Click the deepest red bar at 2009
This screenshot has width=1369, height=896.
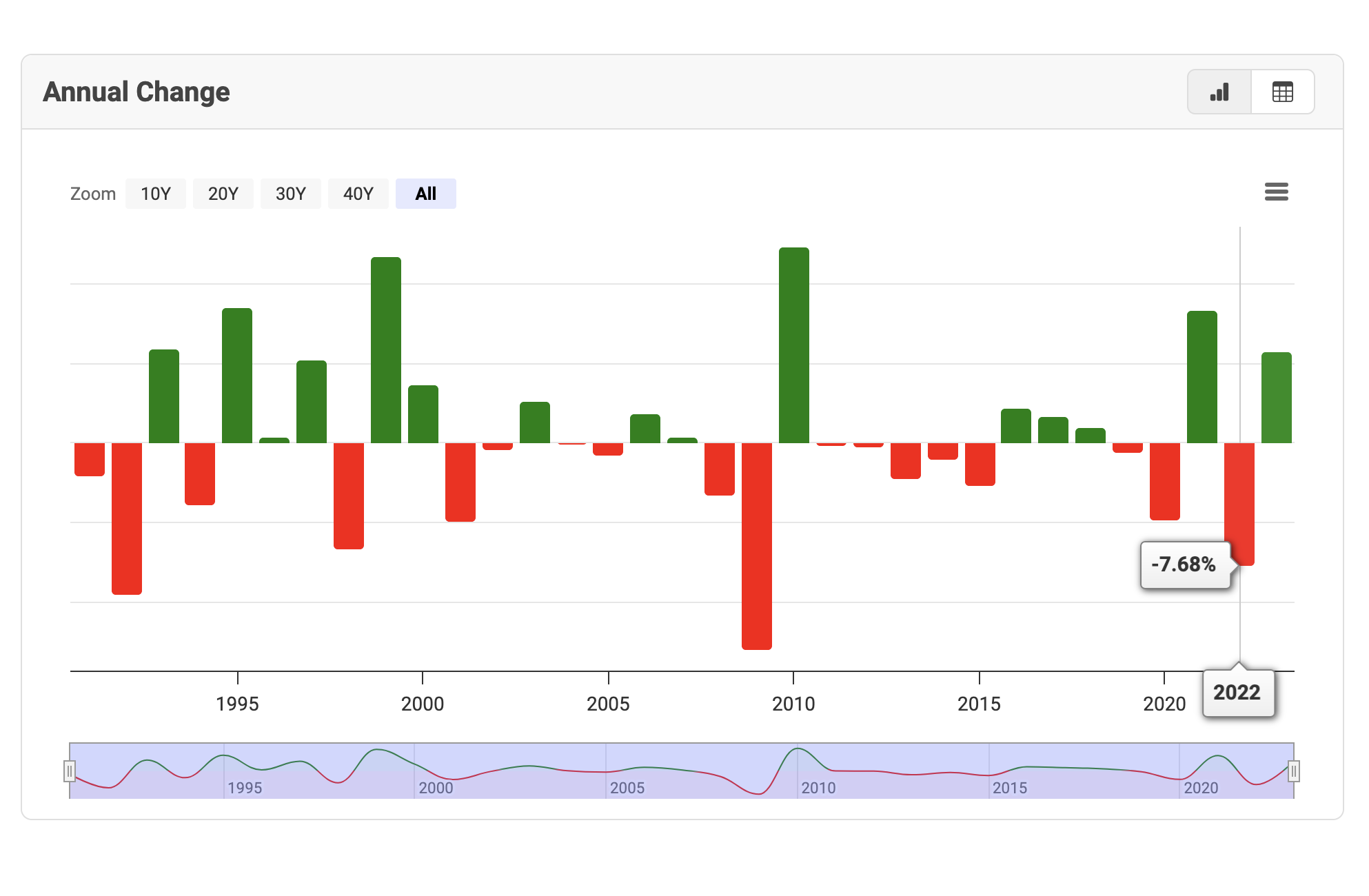pos(757,546)
